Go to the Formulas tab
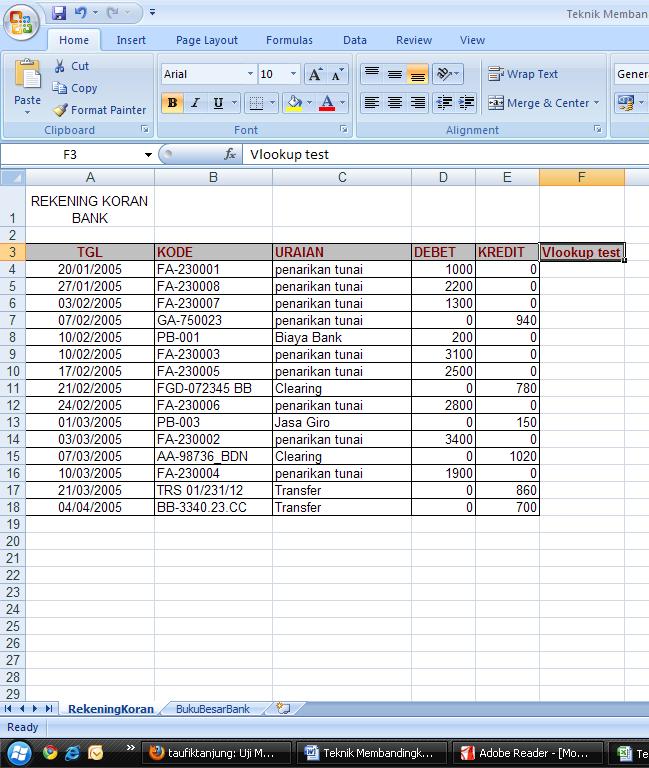The height and width of the screenshot is (768, 649). pyautogui.click(x=289, y=40)
